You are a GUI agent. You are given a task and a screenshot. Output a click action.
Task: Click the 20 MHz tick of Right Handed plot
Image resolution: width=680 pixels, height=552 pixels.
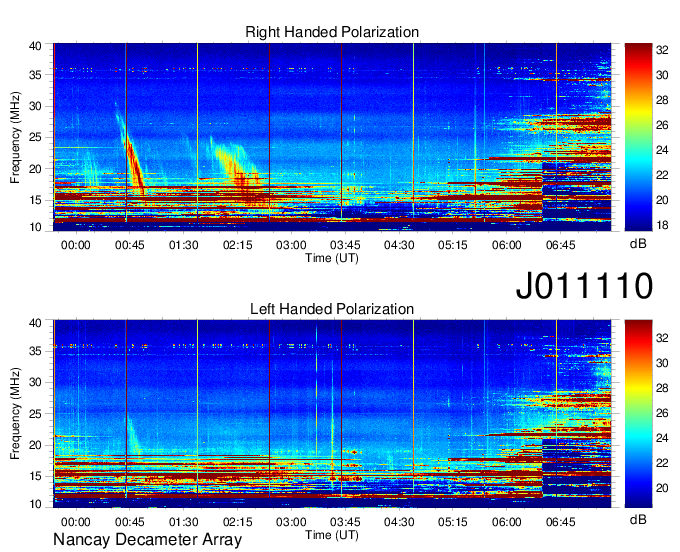35,169
